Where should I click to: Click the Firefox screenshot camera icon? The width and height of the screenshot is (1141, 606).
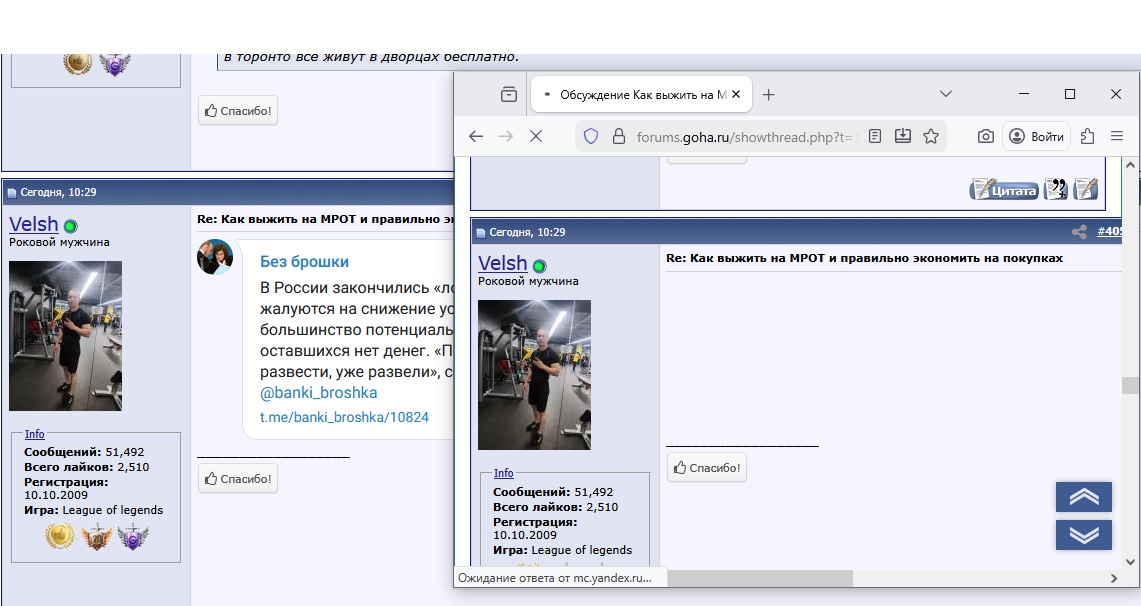coord(985,136)
